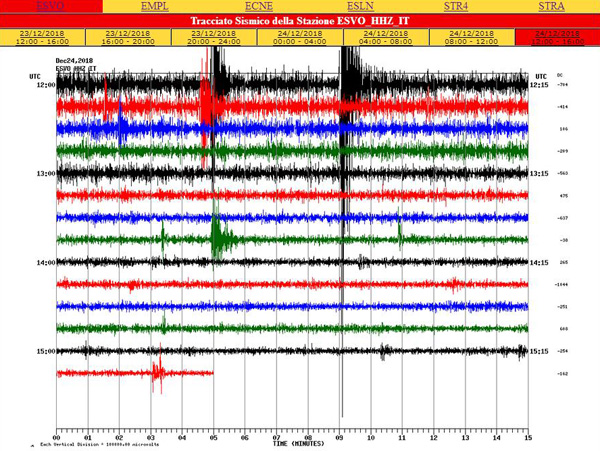Click the red event on the last trace

[156, 373]
